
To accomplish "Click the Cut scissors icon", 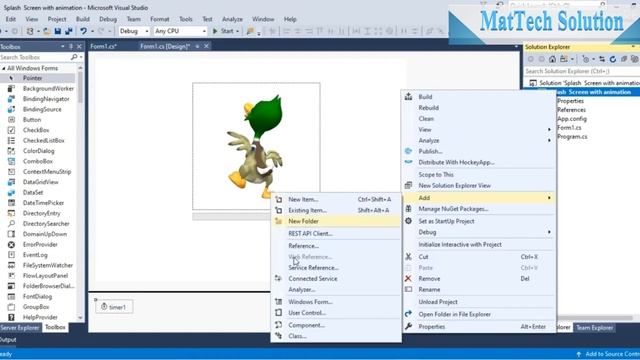I will (x=408, y=257).
